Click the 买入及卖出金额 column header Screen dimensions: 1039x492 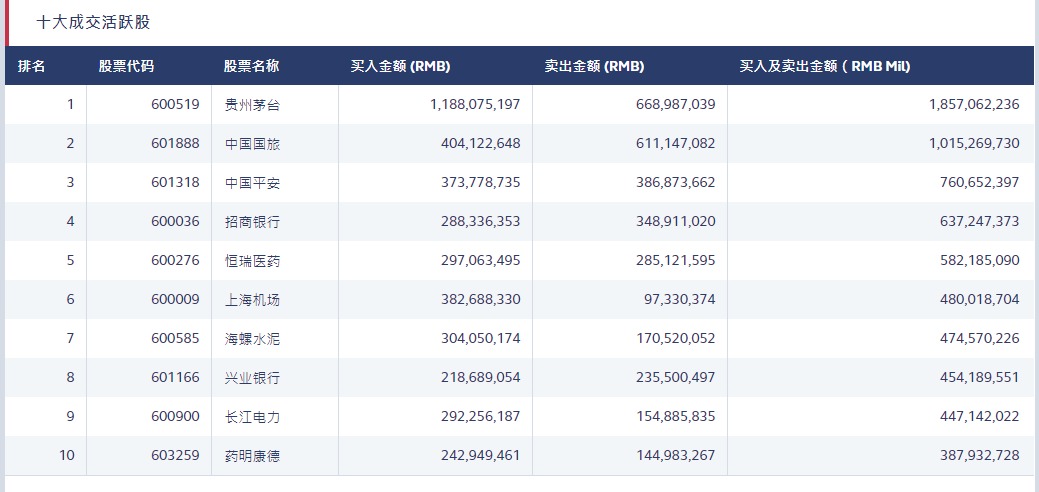[824, 66]
